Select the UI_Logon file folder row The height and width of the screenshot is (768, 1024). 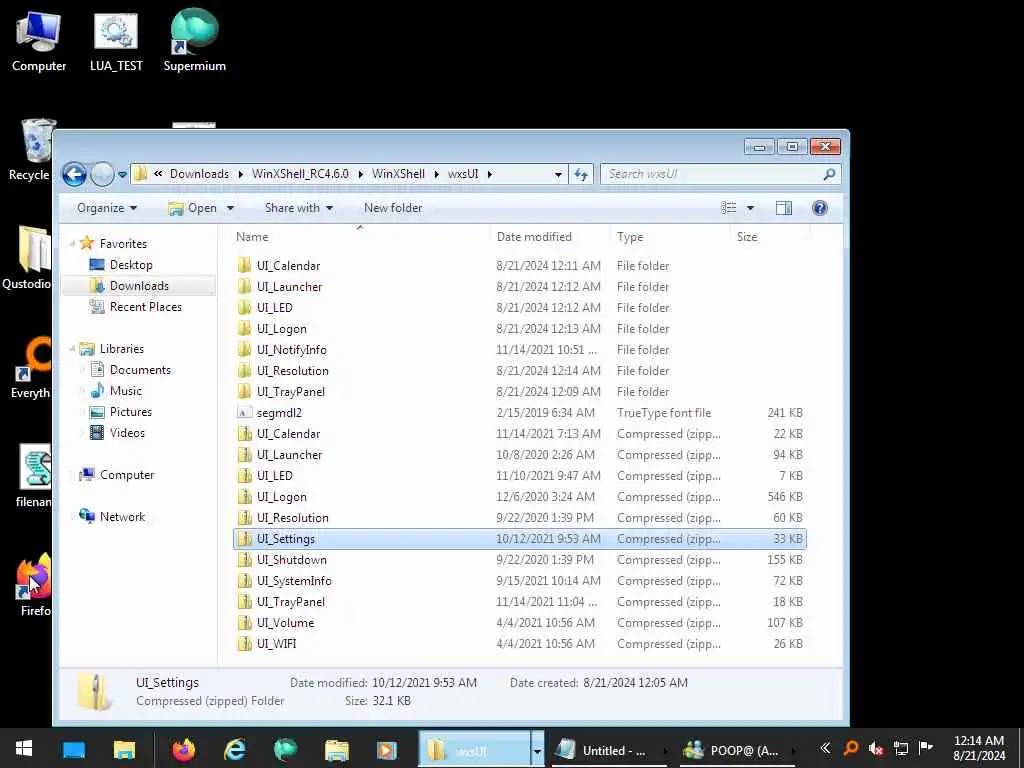pyautogui.click(x=520, y=328)
